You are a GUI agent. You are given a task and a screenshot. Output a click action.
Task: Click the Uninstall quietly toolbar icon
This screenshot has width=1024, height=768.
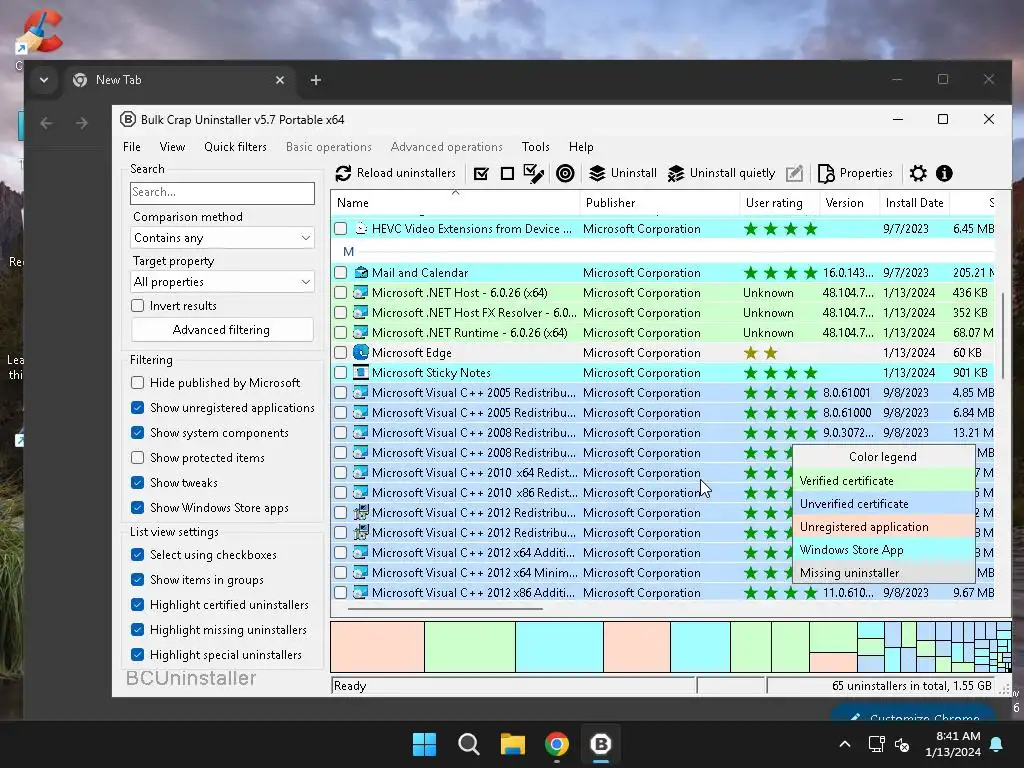tap(676, 173)
